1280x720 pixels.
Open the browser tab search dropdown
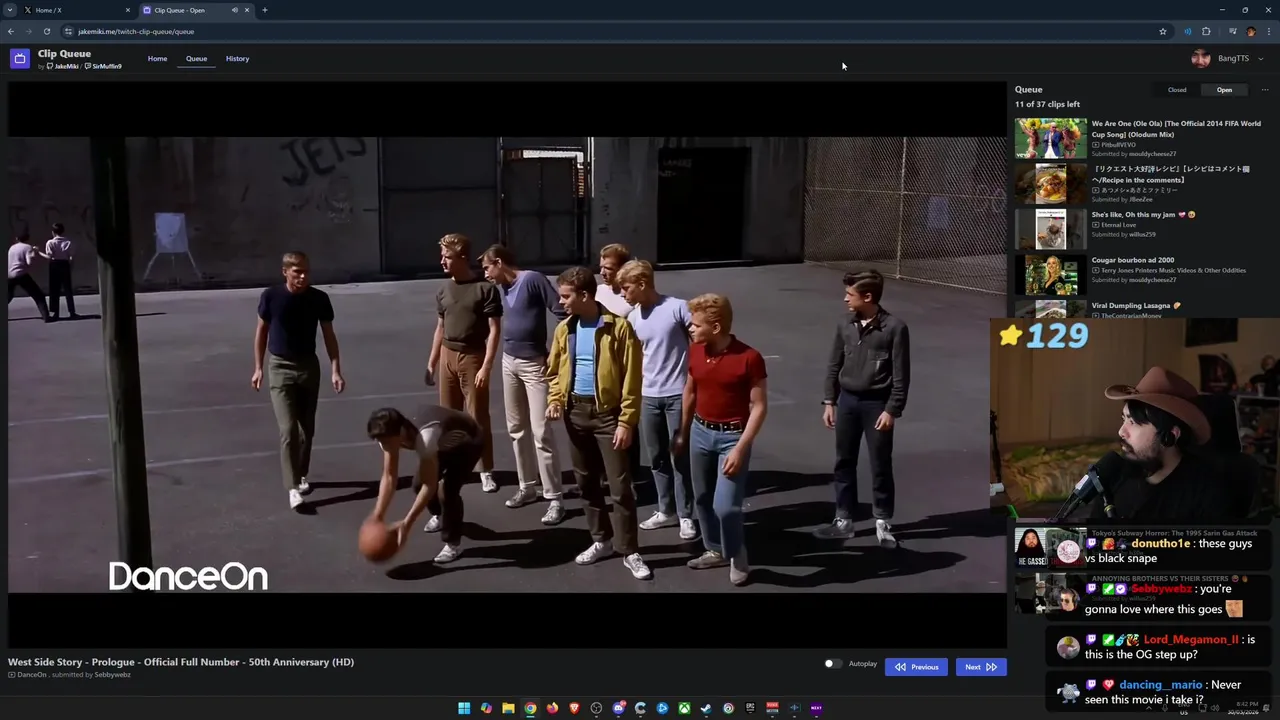tap(10, 10)
